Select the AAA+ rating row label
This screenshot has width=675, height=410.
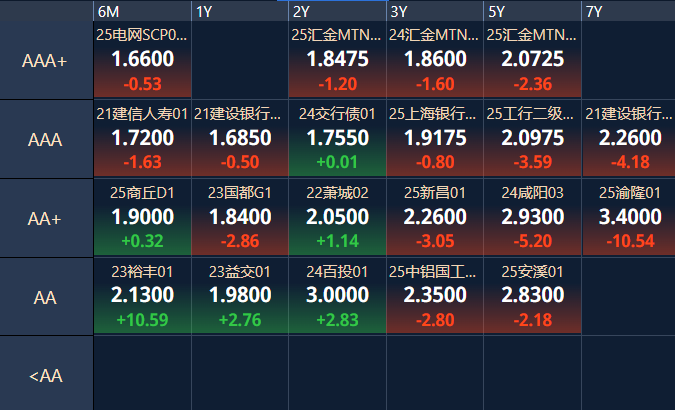click(46, 60)
